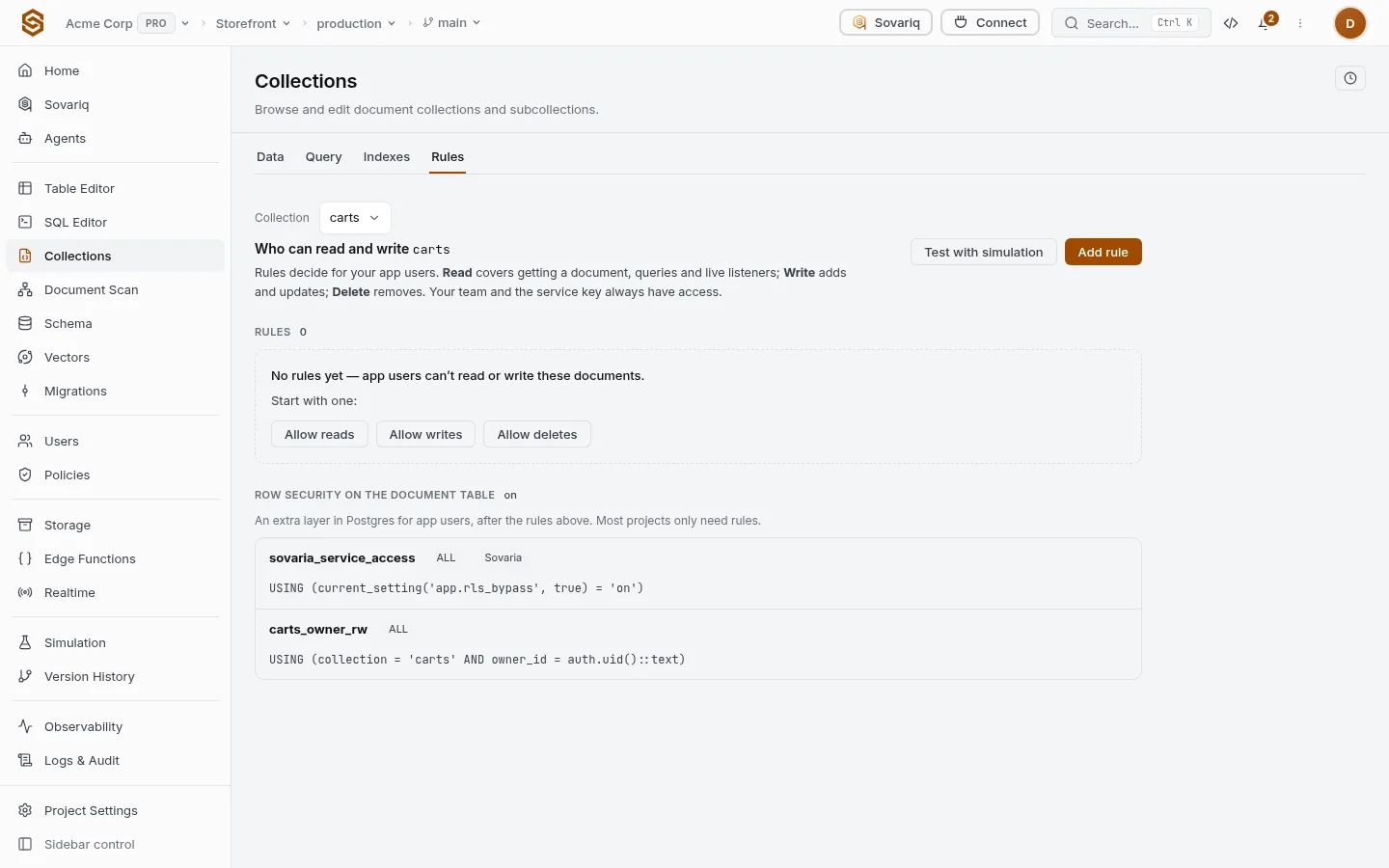Viewport: 1389px width, 868px height.
Task: Click the Realtime broadcast icon
Action: (x=25, y=592)
